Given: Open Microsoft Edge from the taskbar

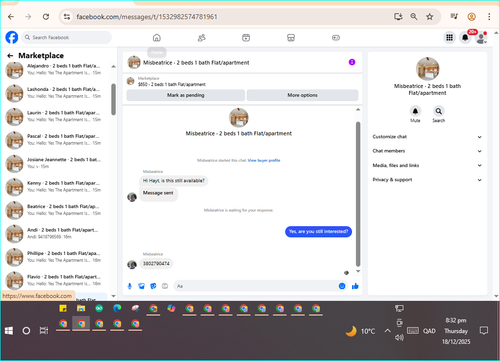Looking at the screenshot, I should pos(117,309).
